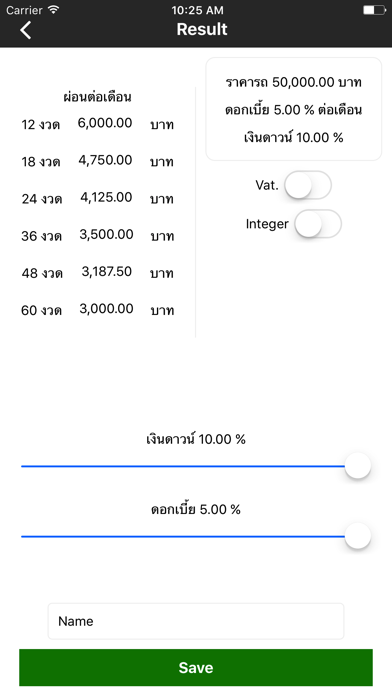Tap the ผ่อนต่อเดือน column heading
This screenshot has height=696, width=392.
[97, 96]
